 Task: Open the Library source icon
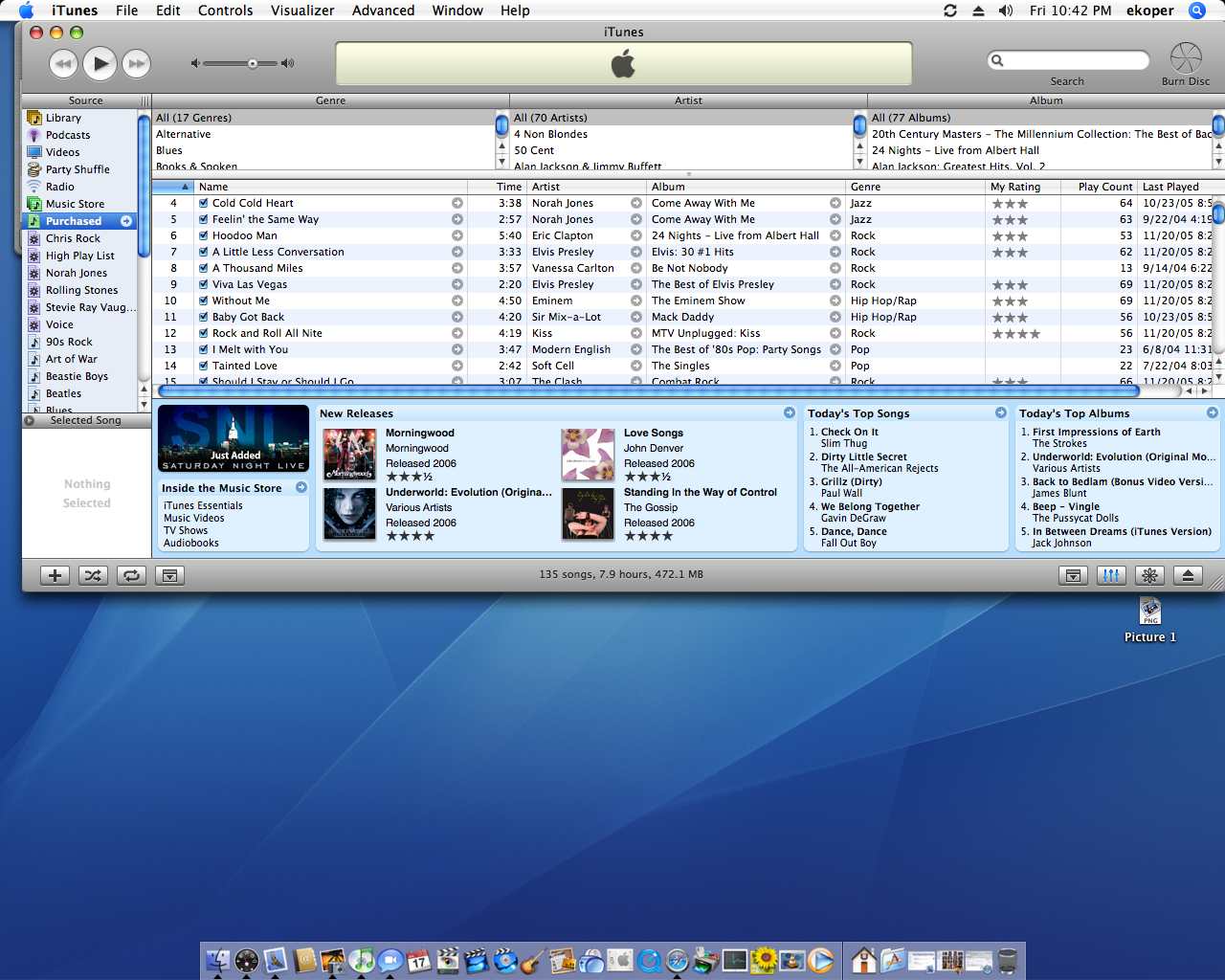[34, 118]
